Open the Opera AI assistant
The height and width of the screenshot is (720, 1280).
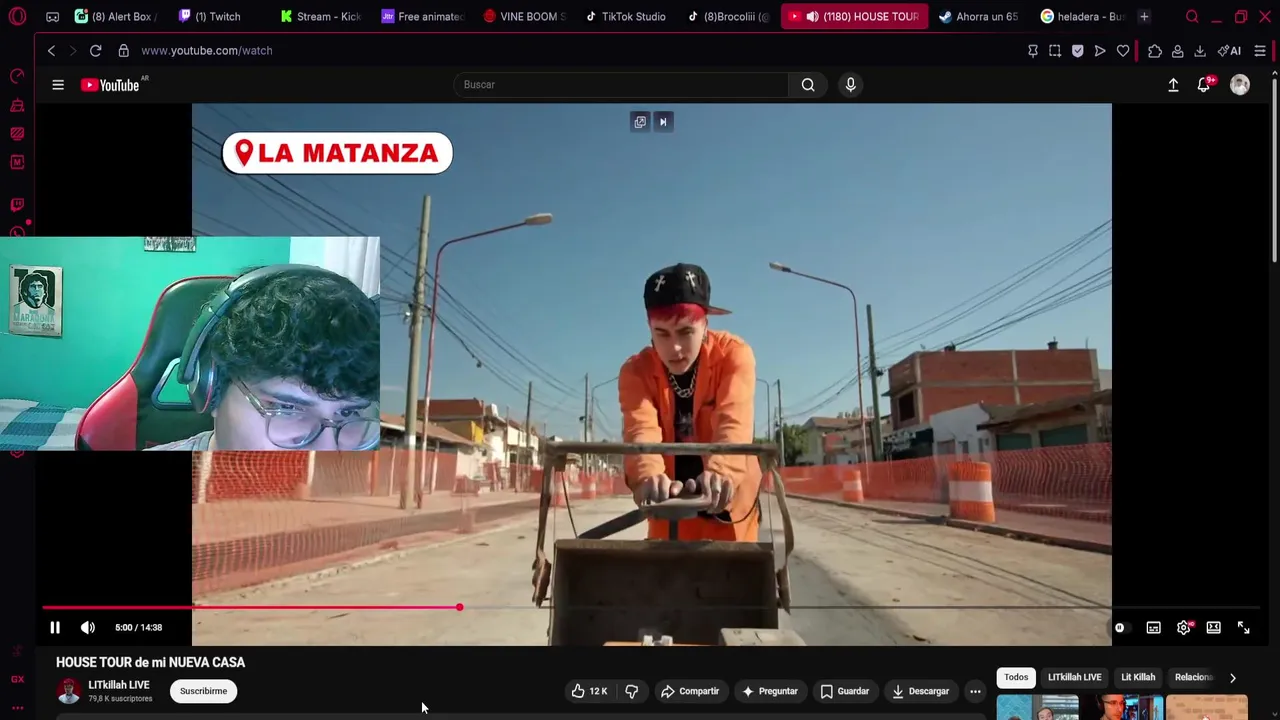[1229, 50]
